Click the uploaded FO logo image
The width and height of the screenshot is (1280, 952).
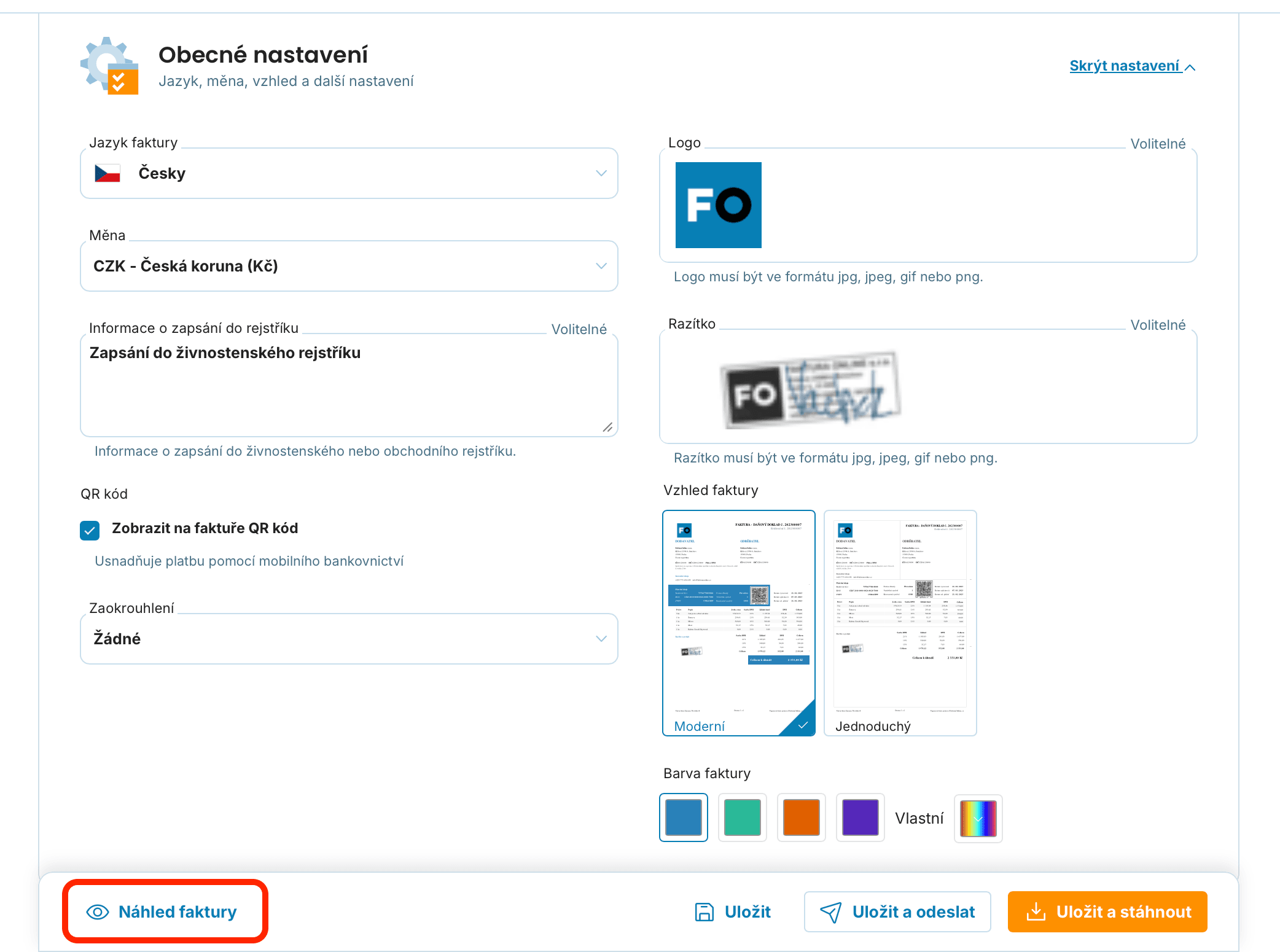click(x=719, y=205)
